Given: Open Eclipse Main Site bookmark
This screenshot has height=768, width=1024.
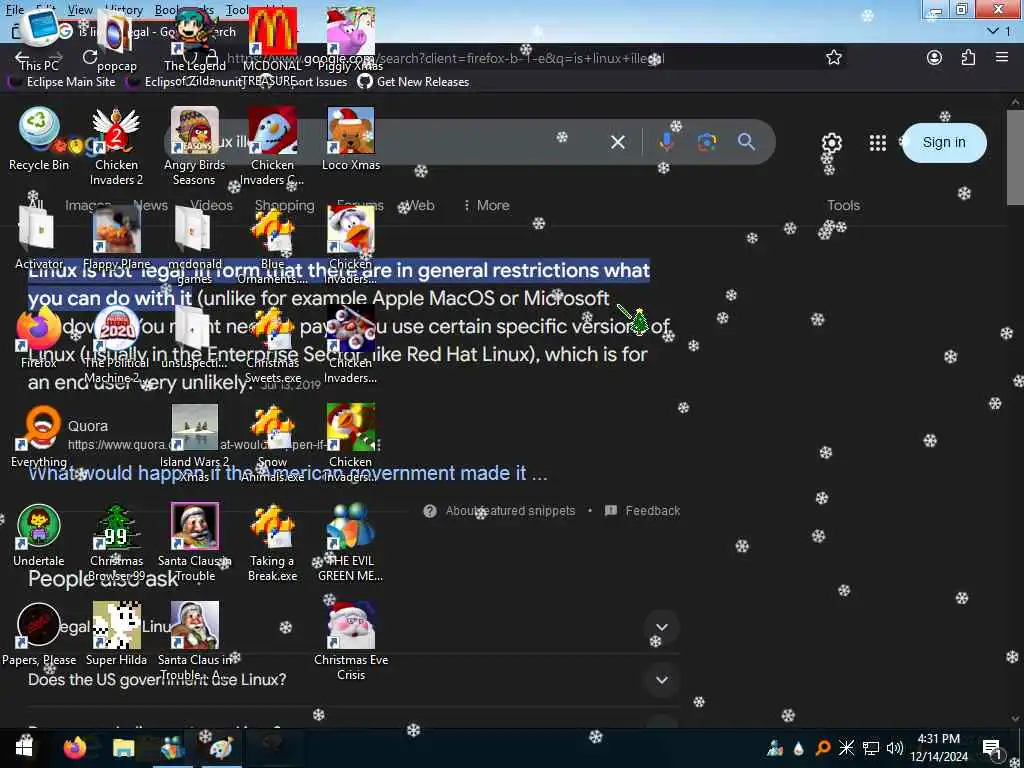Looking at the screenshot, I should point(61,82).
